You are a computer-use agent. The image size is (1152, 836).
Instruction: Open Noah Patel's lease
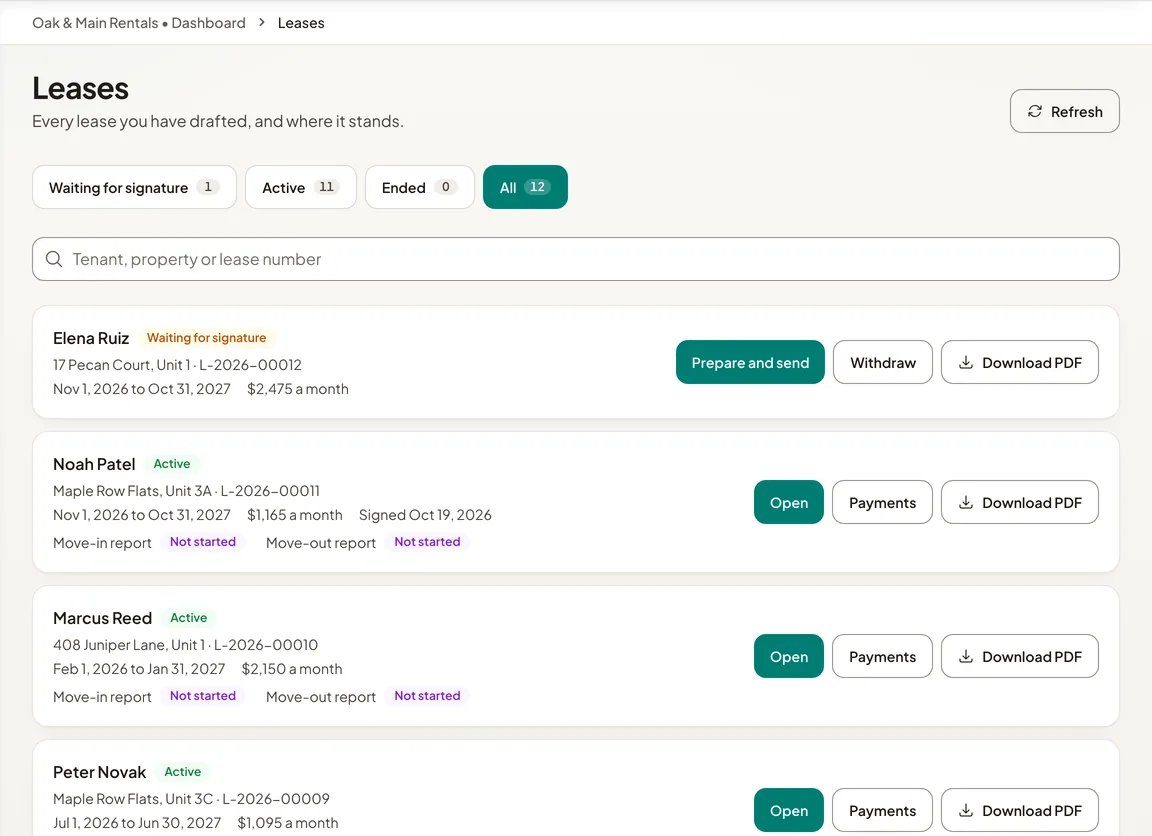coord(789,502)
